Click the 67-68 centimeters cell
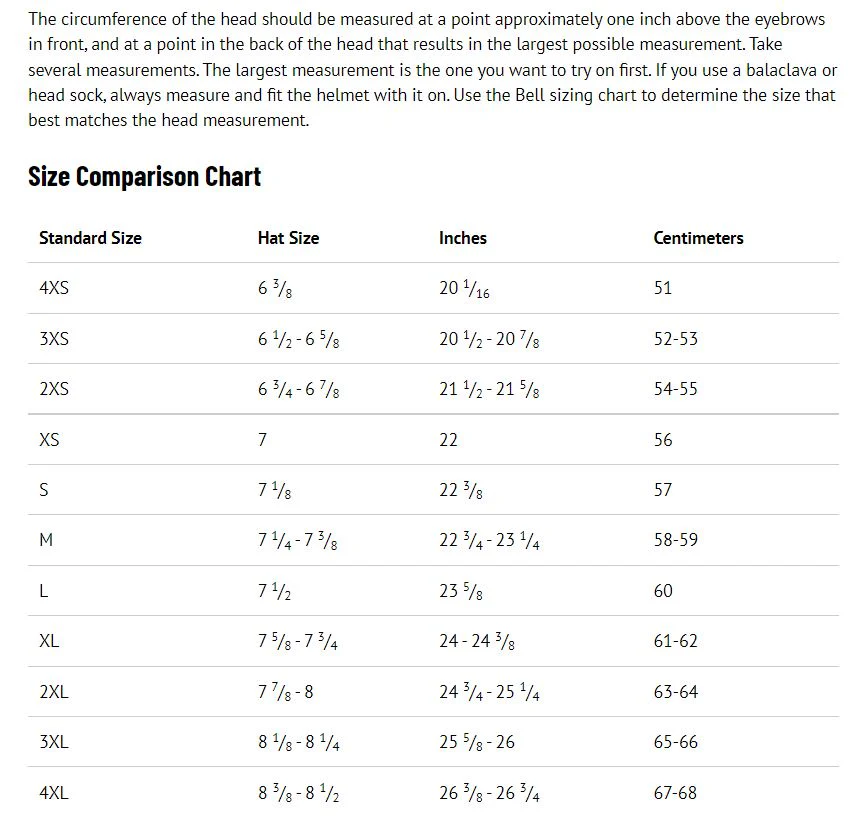 pos(675,793)
